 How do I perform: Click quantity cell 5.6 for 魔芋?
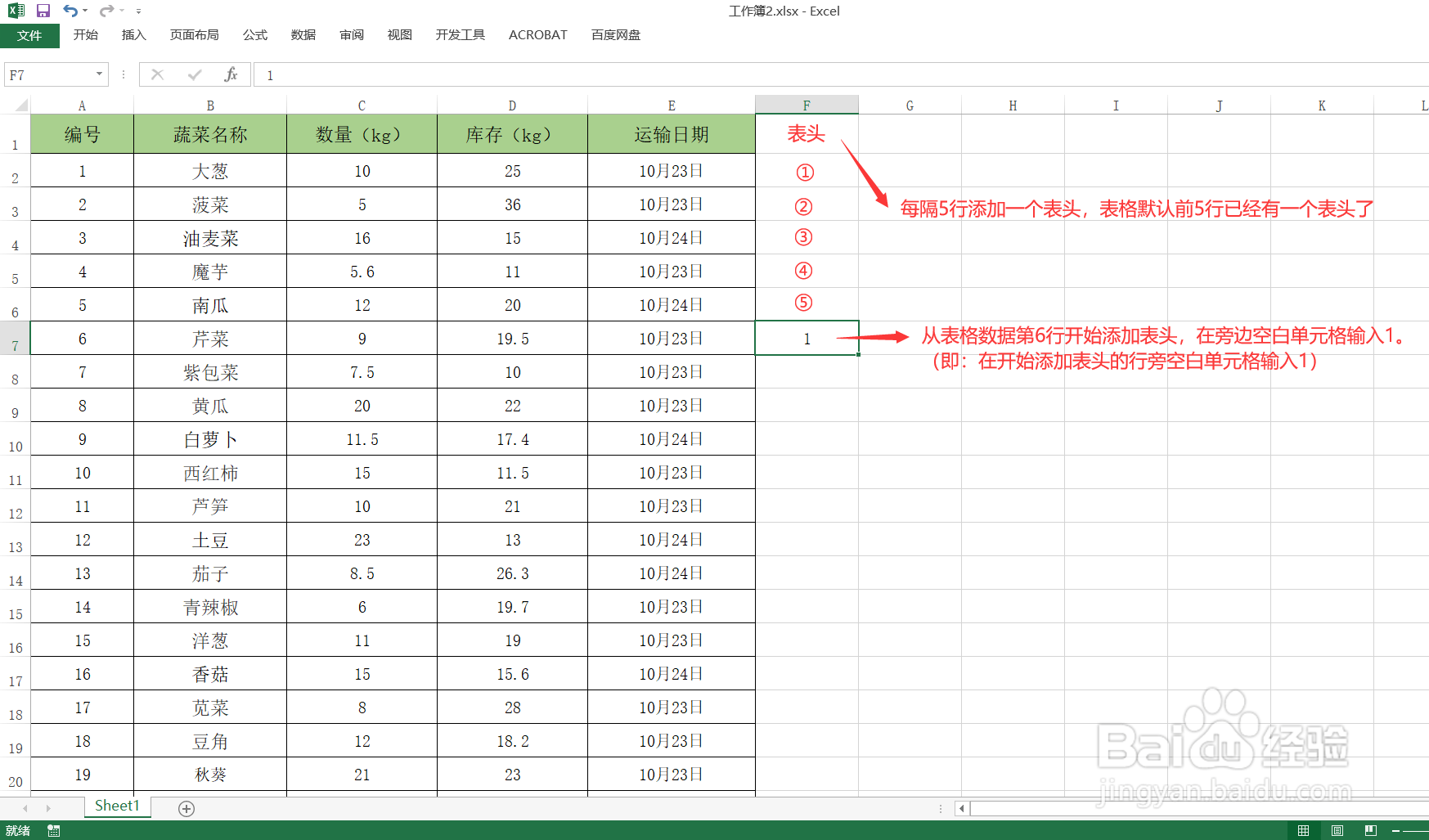pos(362,272)
